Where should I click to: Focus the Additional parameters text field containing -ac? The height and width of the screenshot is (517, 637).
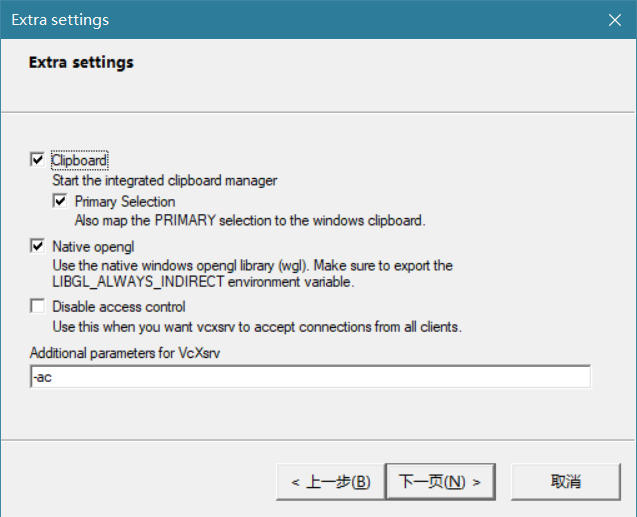tap(310, 376)
